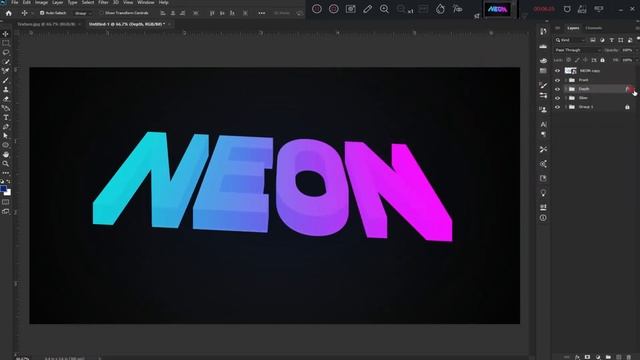Viewport: 640px width, 360px height.
Task: Click the recorder screenshot camera icon
Action: tap(351, 9)
